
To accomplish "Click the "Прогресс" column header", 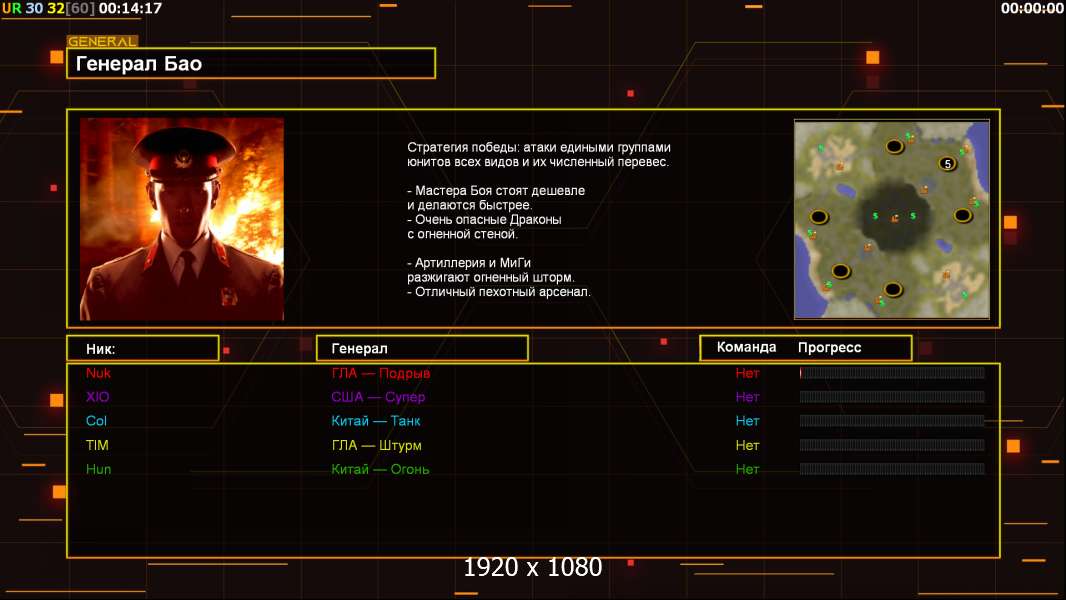I will click(829, 347).
